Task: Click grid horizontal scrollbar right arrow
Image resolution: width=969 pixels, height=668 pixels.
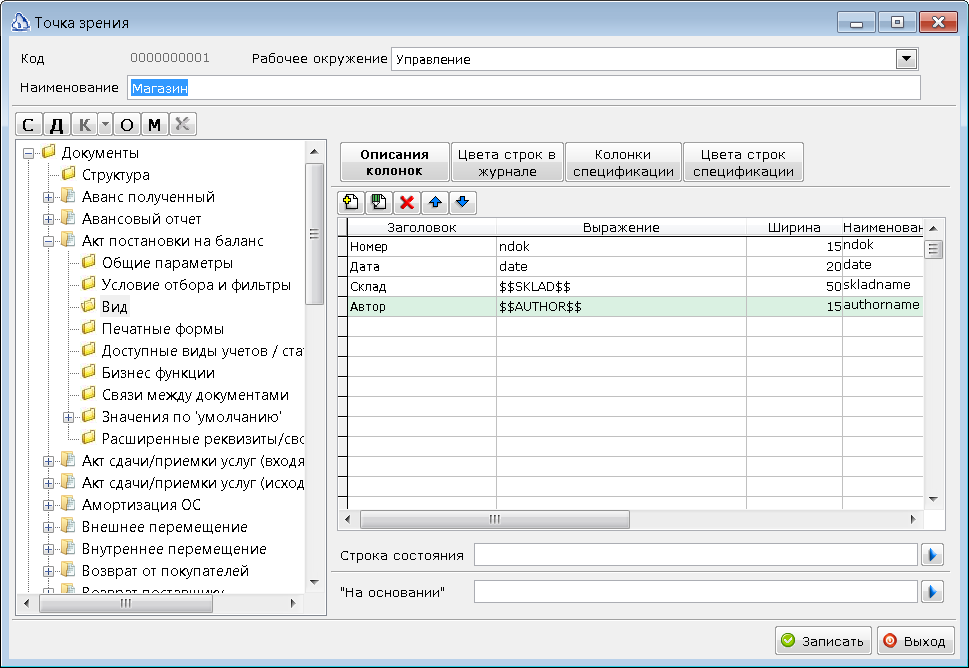Action: pos(913,519)
